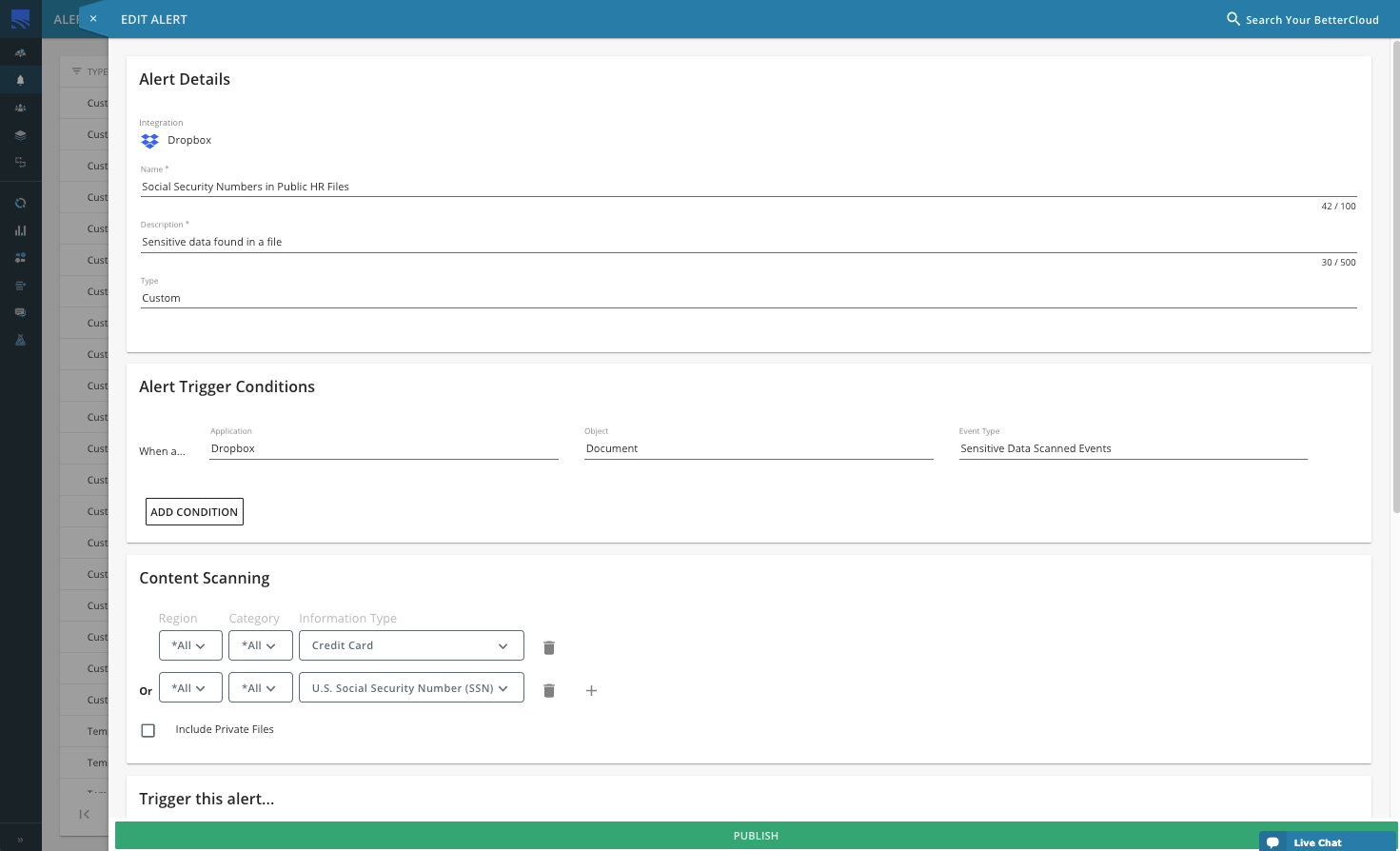Image resolution: width=1400 pixels, height=851 pixels.
Task: Add another content scanning row with plus
Action: [x=591, y=690]
